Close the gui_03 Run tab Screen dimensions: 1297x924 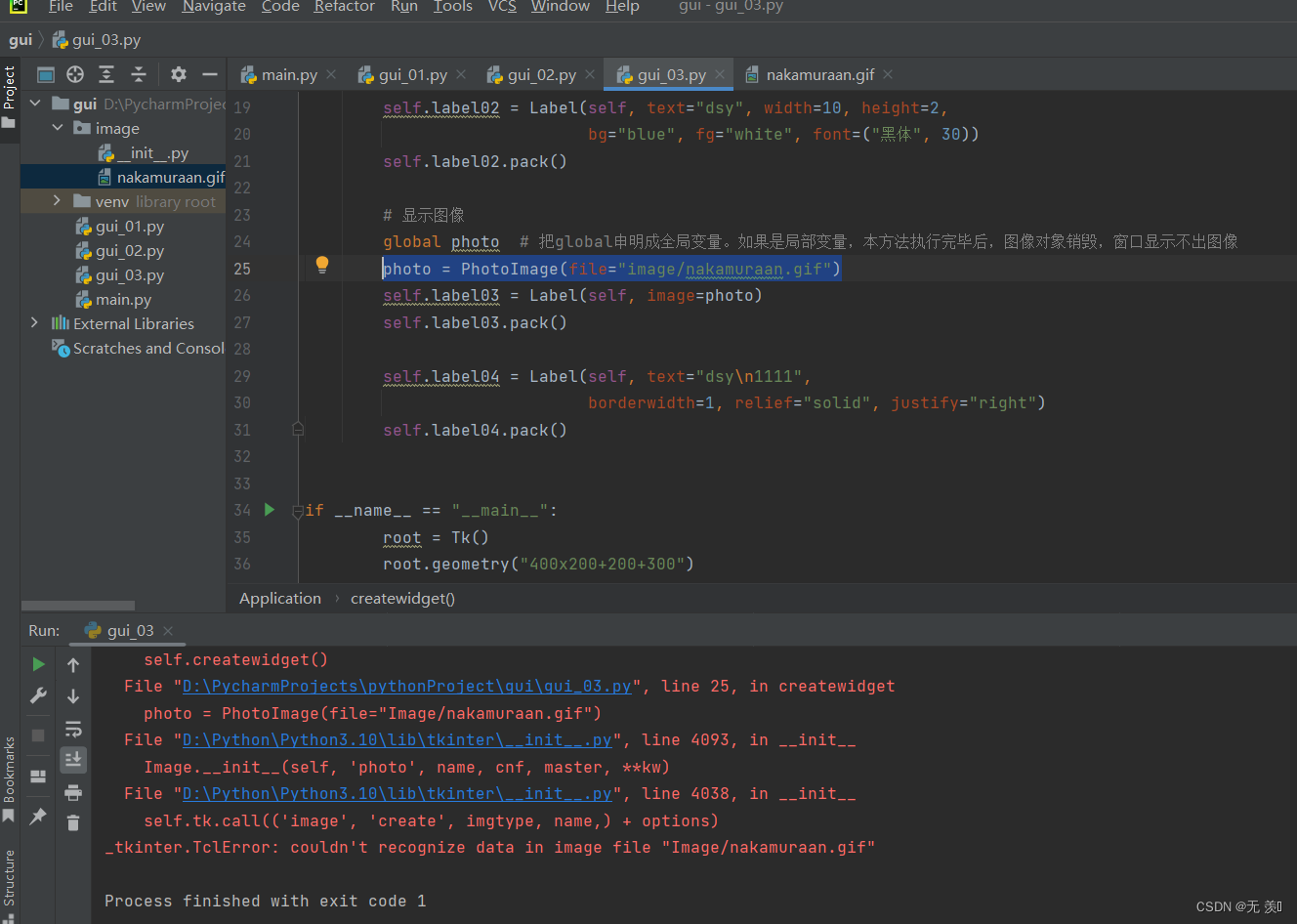[168, 631]
